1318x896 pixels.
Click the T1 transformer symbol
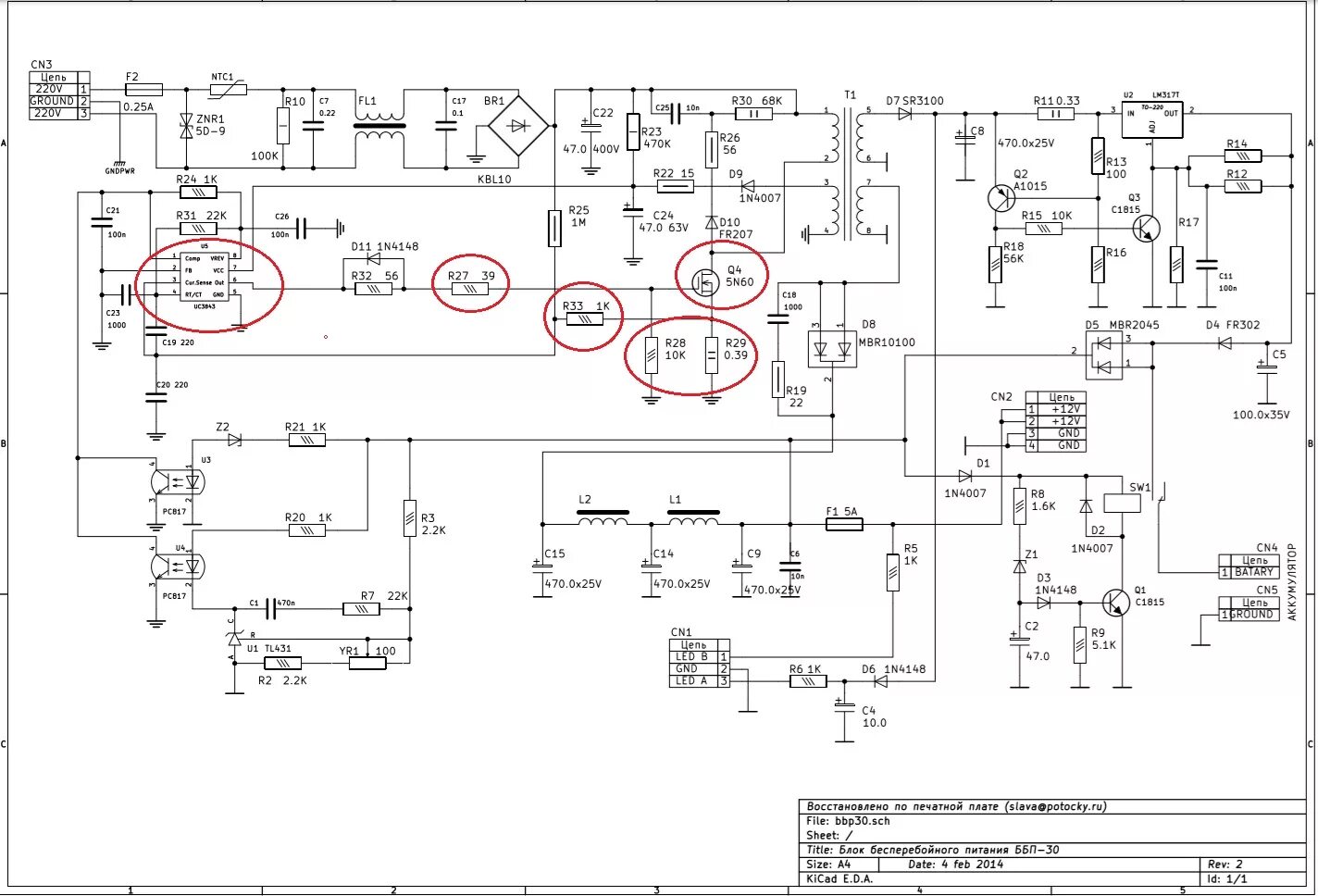(849, 173)
